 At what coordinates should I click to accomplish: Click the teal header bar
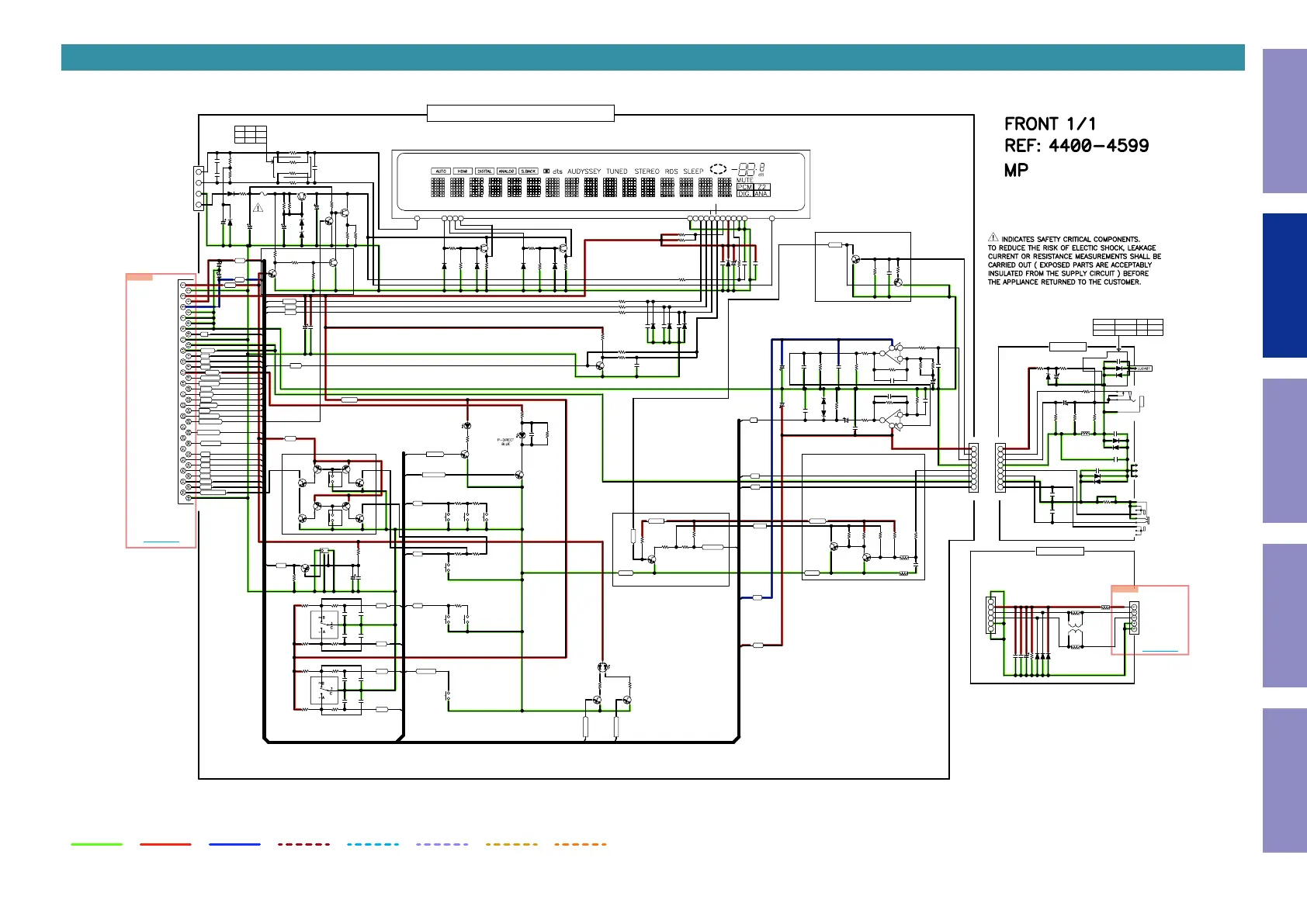pyautogui.click(x=652, y=57)
